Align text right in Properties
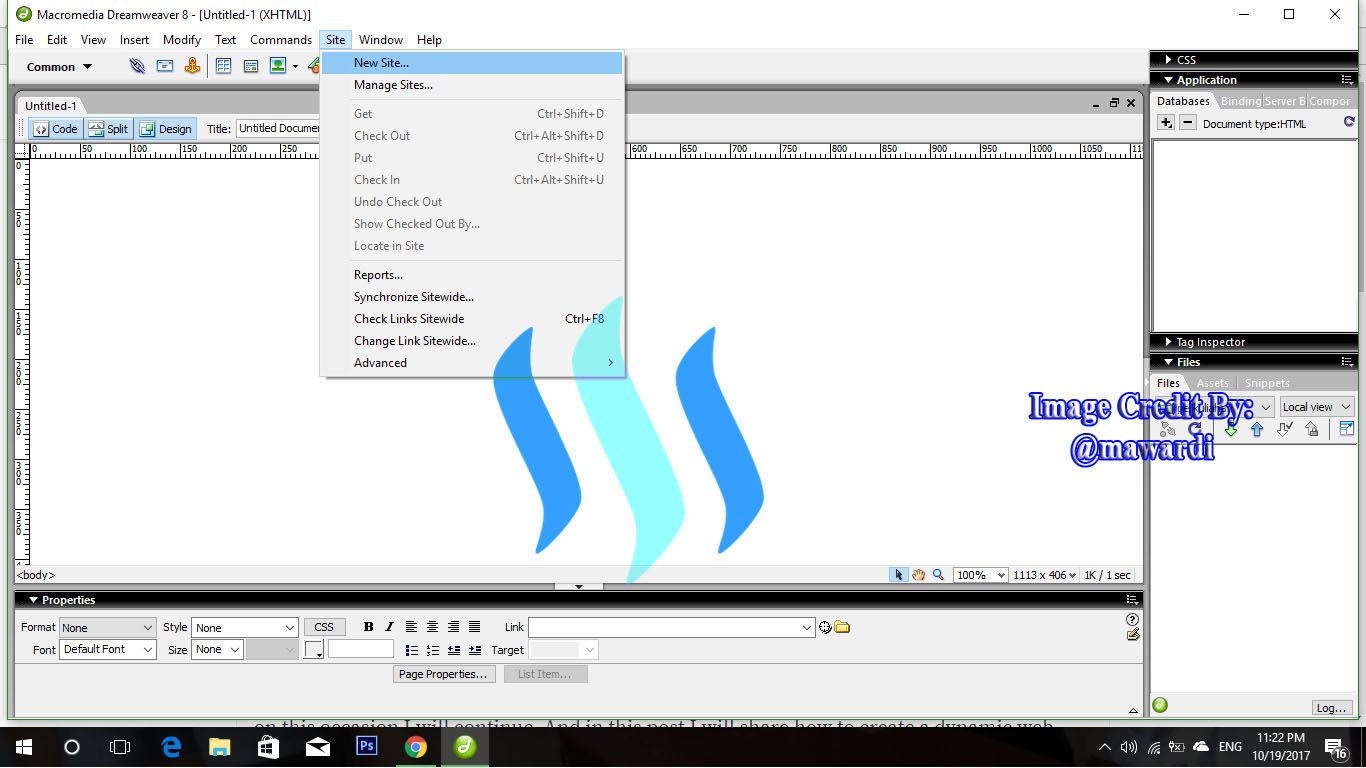This screenshot has height=768, width=1366. (453, 627)
